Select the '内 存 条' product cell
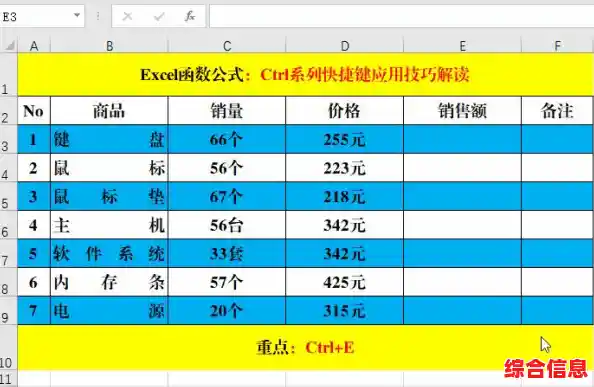 pyautogui.click(x=109, y=282)
